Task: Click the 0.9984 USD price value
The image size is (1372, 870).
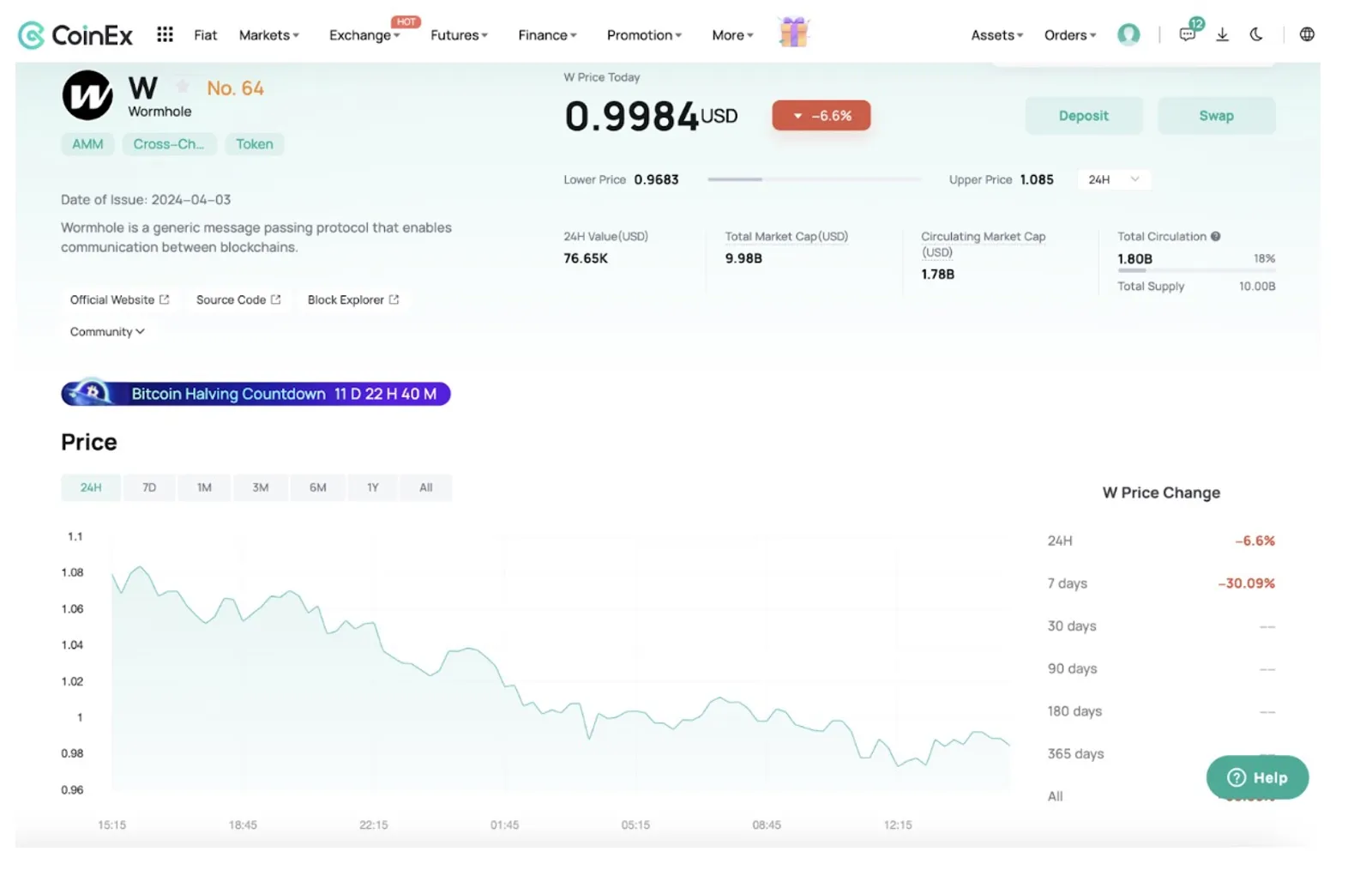Action: (x=651, y=116)
